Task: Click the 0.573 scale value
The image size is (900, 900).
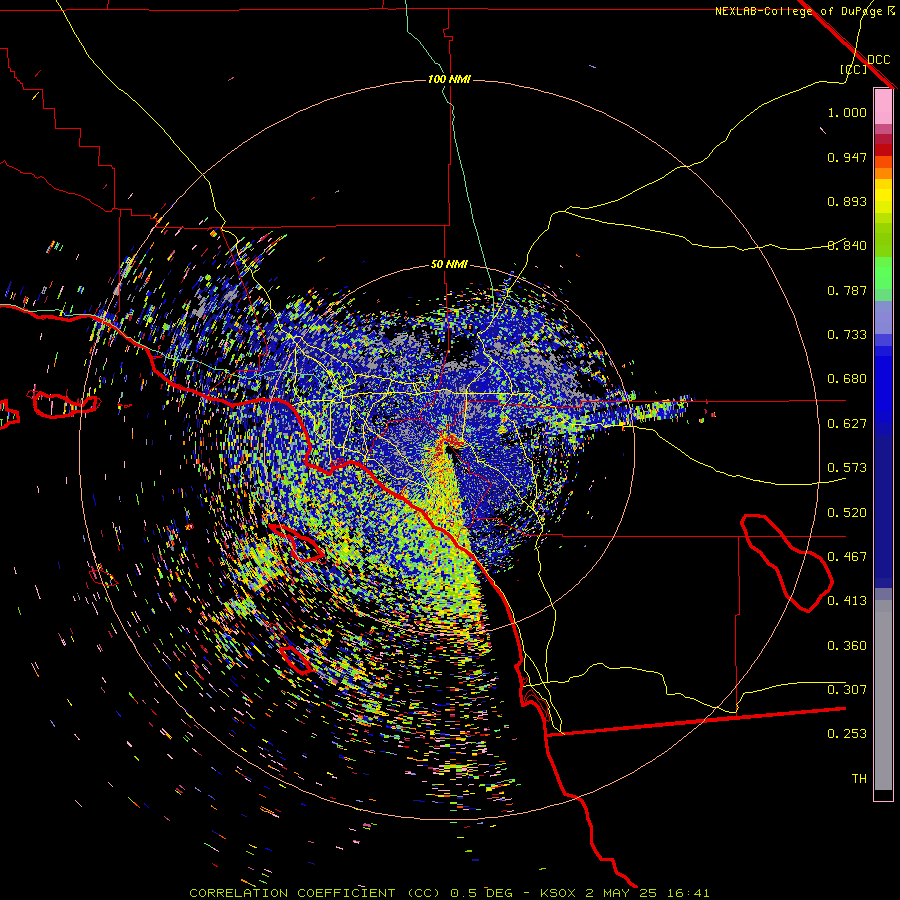Action: [x=847, y=468]
